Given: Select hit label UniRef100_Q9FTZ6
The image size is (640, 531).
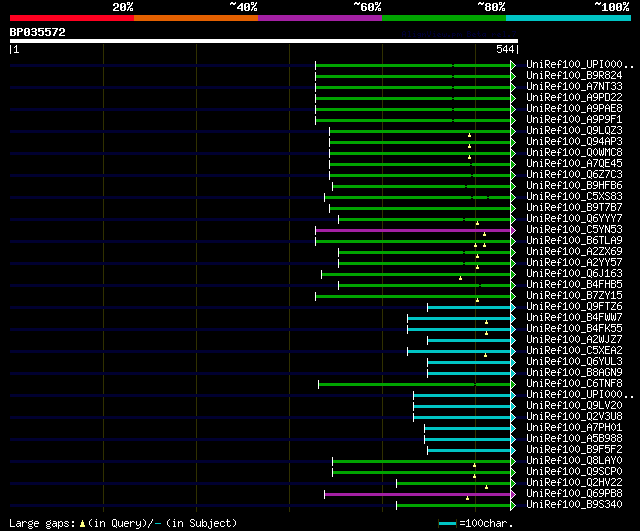Looking at the screenshot, I should 574,307.
